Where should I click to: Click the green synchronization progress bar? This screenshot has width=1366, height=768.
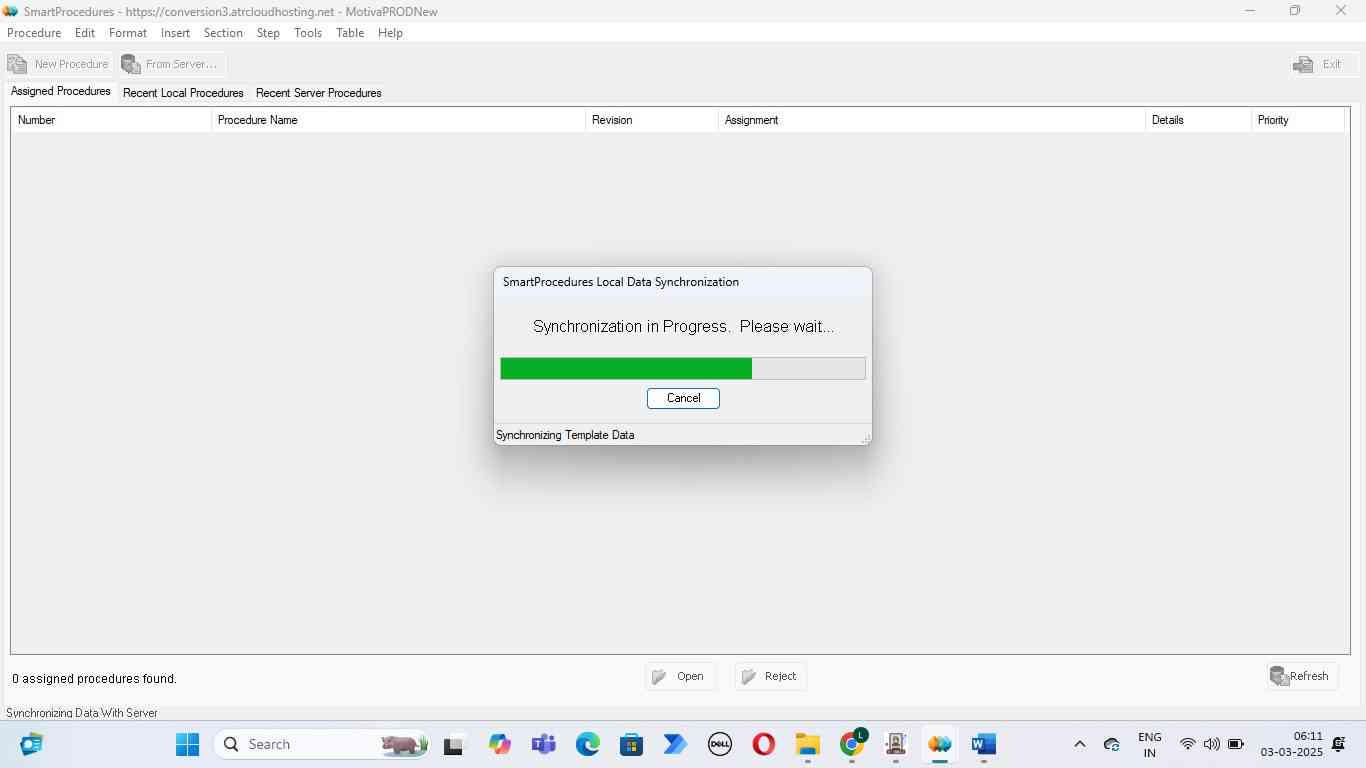(x=683, y=368)
